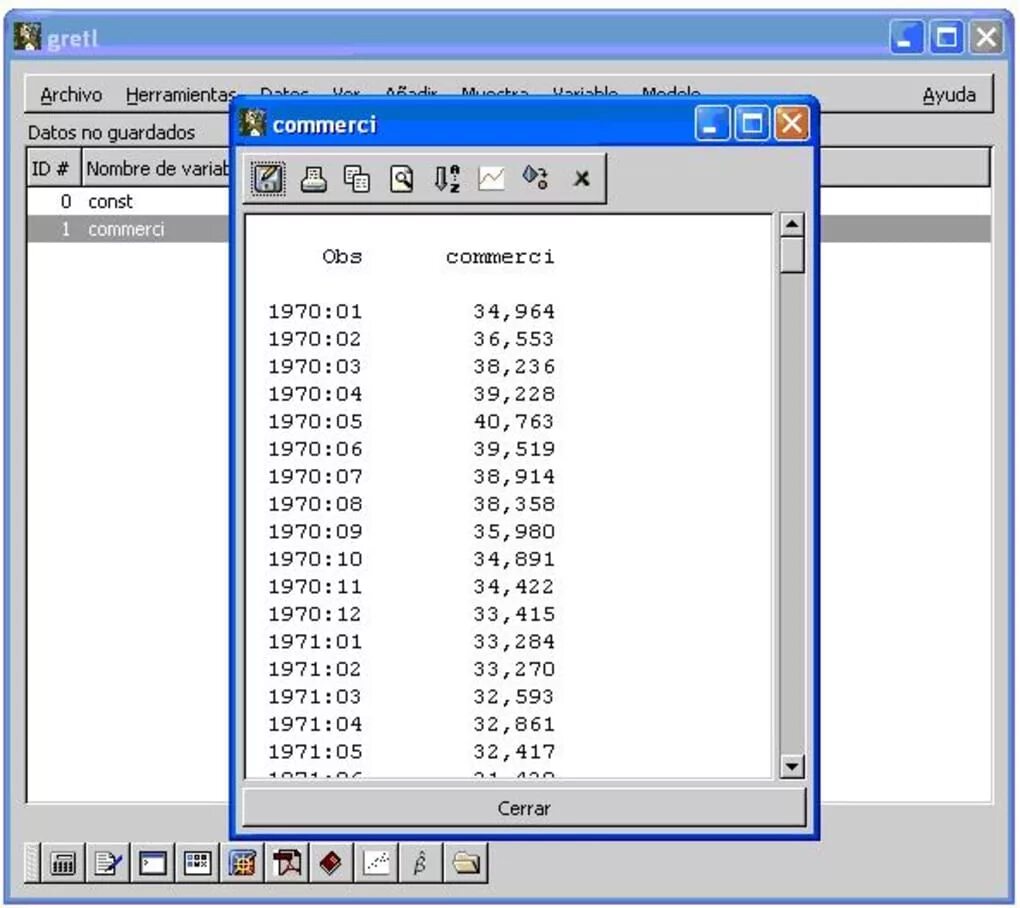
Task: Click the value 39,228
Action: [514, 394]
